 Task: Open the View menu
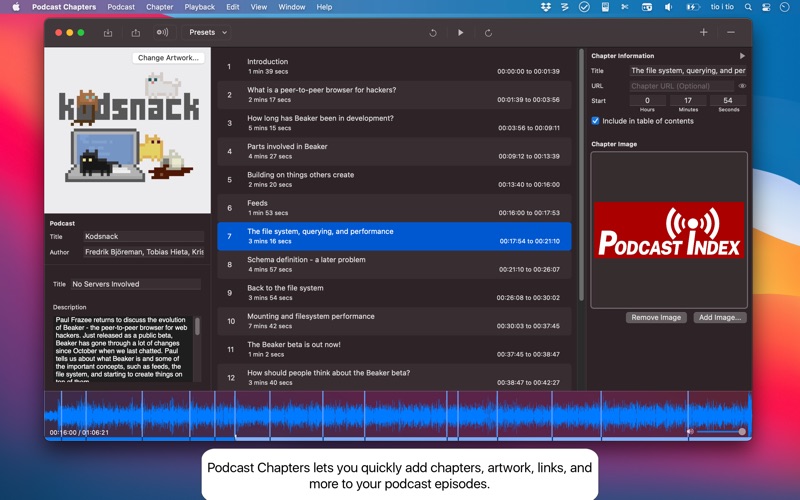click(x=259, y=7)
